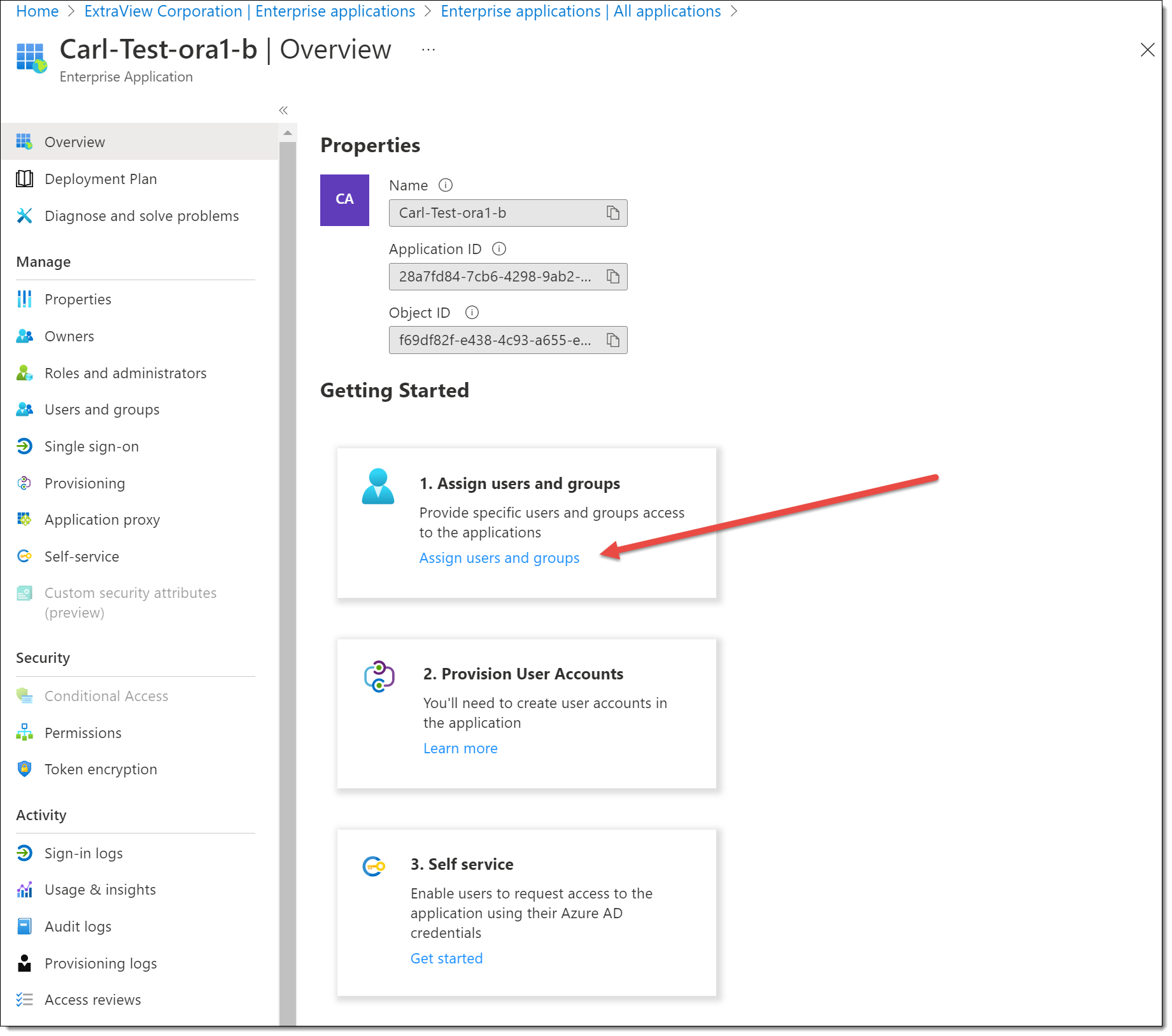Click Assign users and groups link
This screenshot has width=1172, height=1036.
(499, 558)
